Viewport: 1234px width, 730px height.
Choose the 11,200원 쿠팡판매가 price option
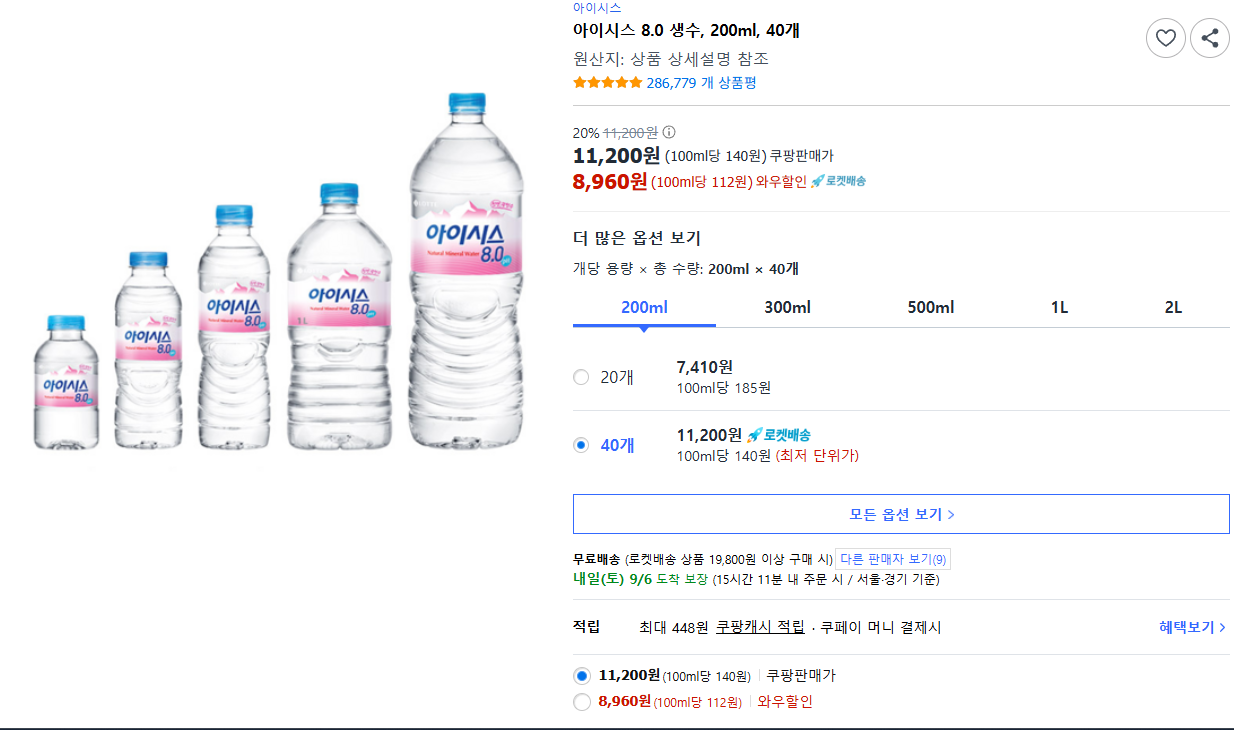click(582, 676)
